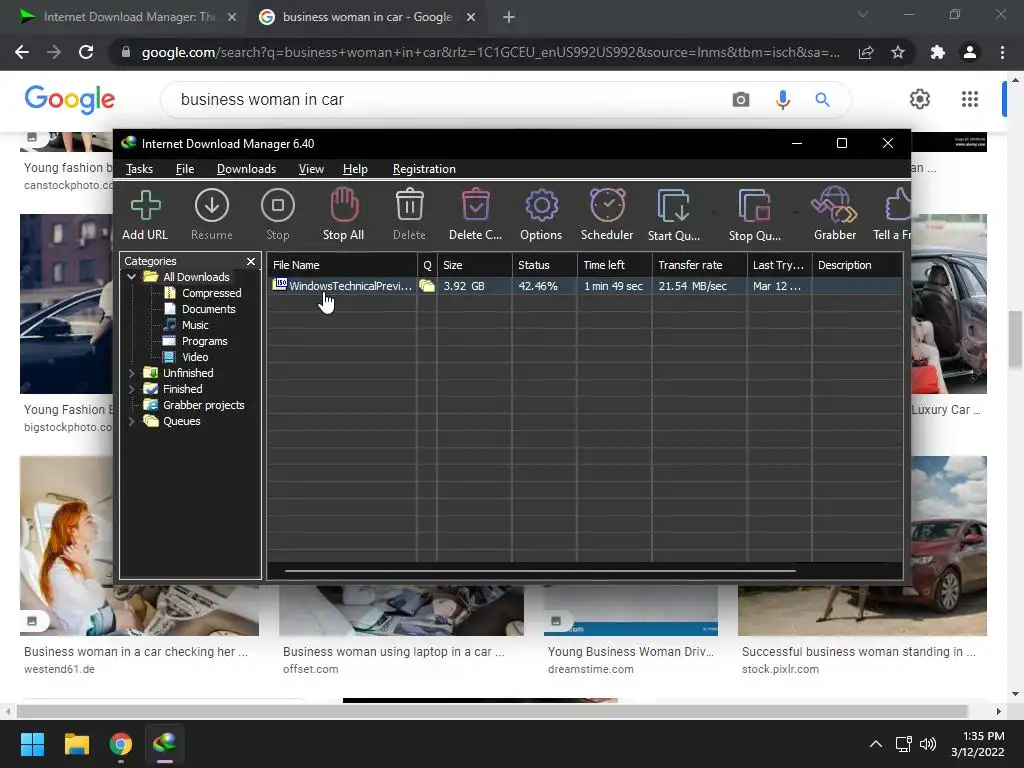Click the Stop Queue icon
The height and width of the screenshot is (768, 1024).
[x=754, y=206]
